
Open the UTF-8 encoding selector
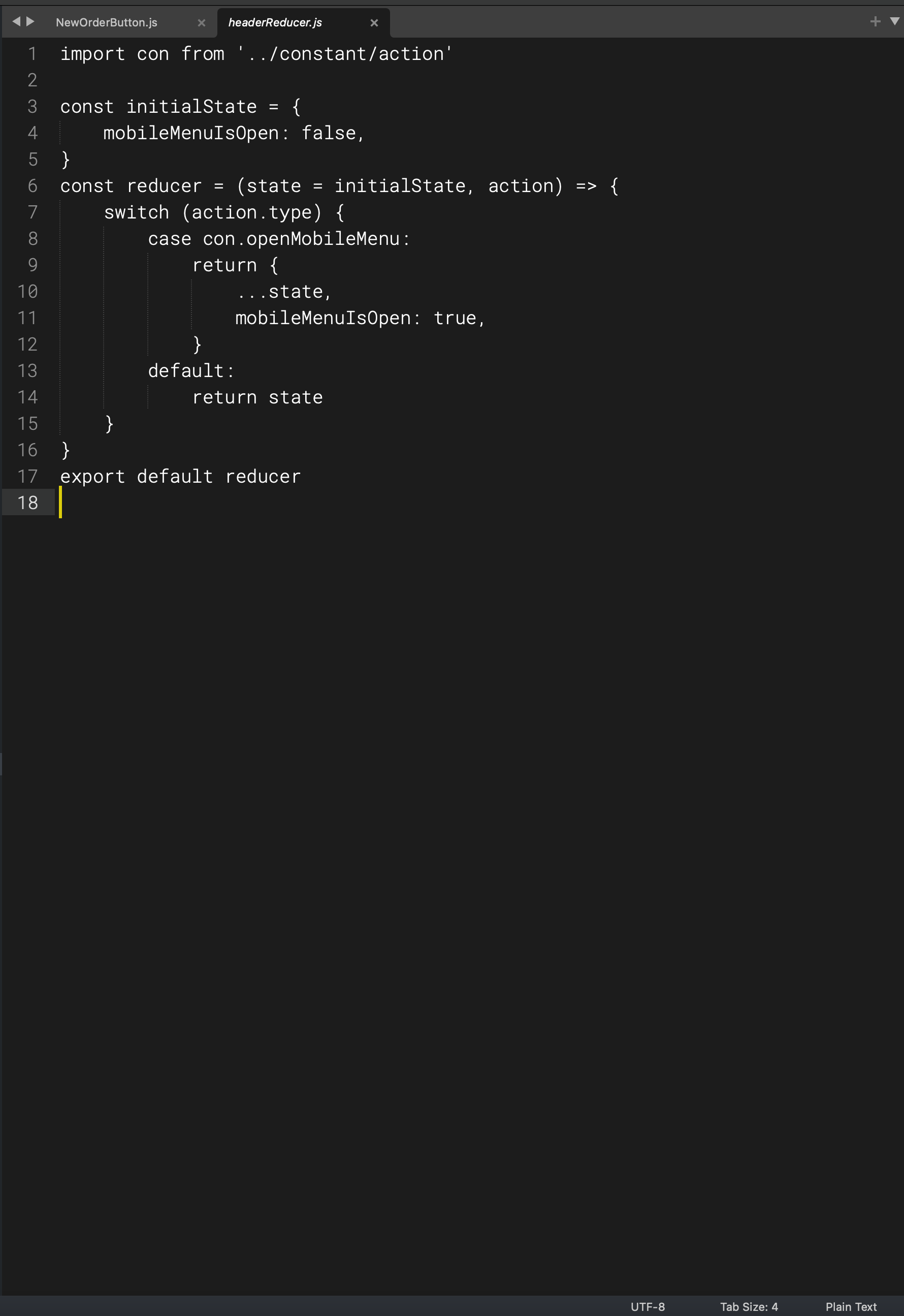(648, 1306)
